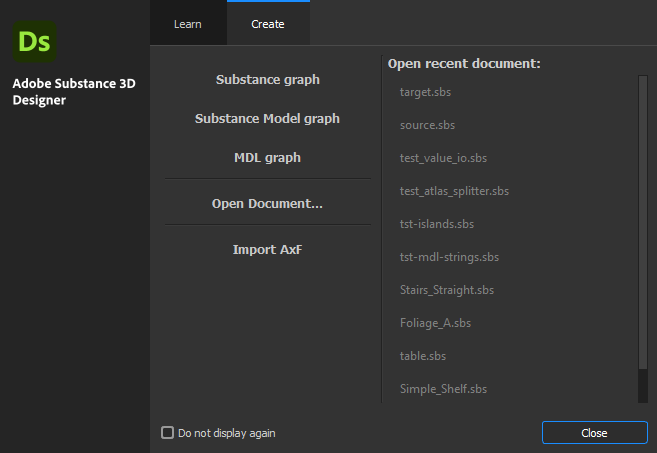This screenshot has width=657, height=453.
Task: Open recent file tst-islands.sbs
Action: [x=437, y=224]
